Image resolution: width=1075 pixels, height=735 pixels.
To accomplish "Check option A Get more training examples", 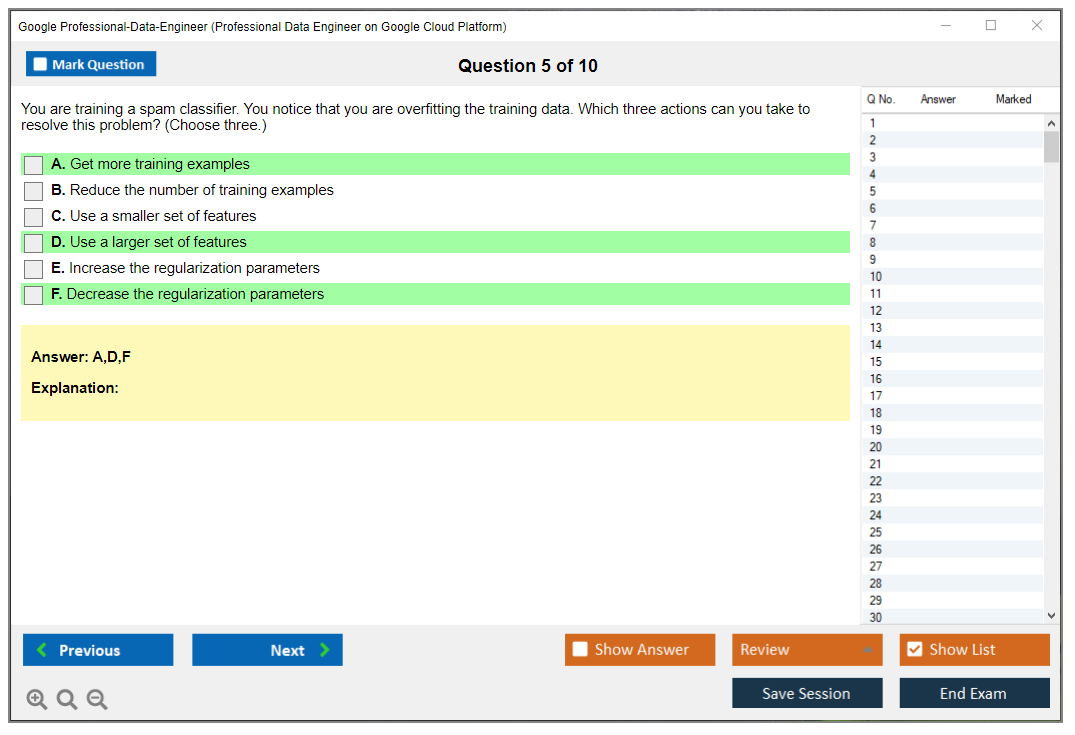I will click(34, 165).
